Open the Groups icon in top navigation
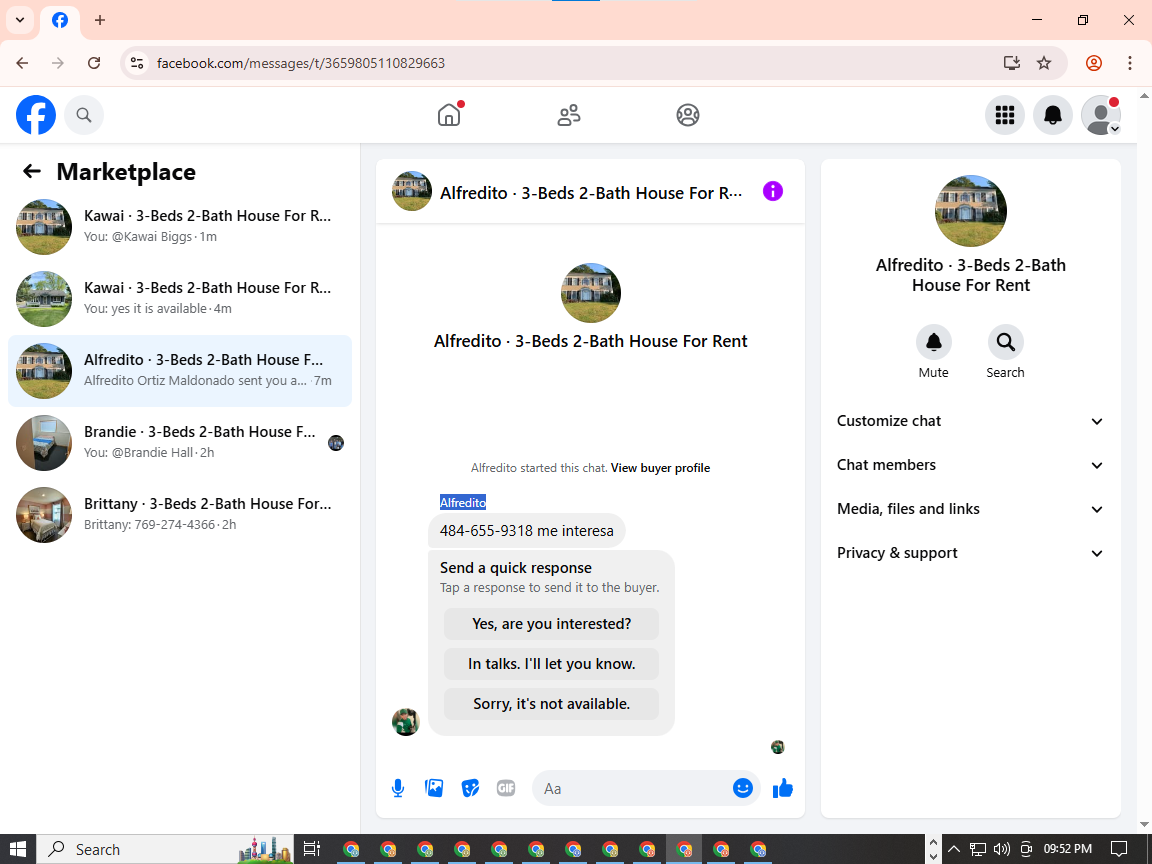Image resolution: width=1152 pixels, height=864 pixels. (688, 115)
